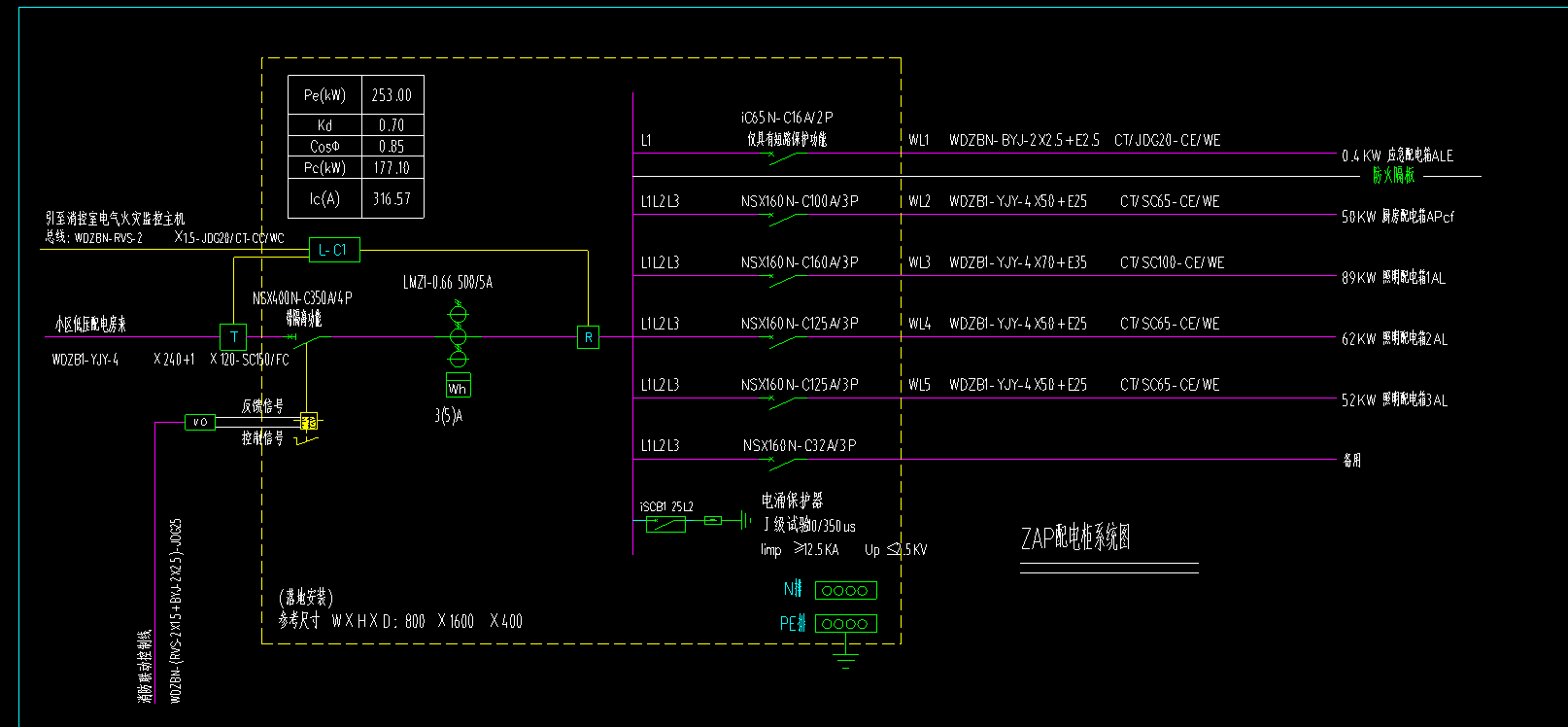Image resolution: width=1568 pixels, height=727 pixels.
Task: Select the (落地安装) installation note
Action: pos(306,598)
